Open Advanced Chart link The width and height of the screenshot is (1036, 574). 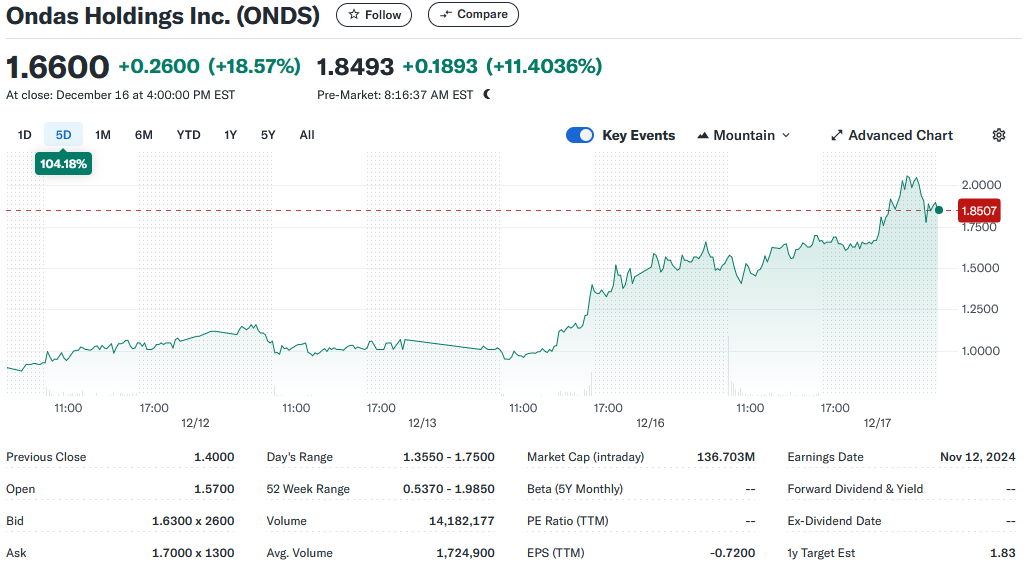coord(900,135)
